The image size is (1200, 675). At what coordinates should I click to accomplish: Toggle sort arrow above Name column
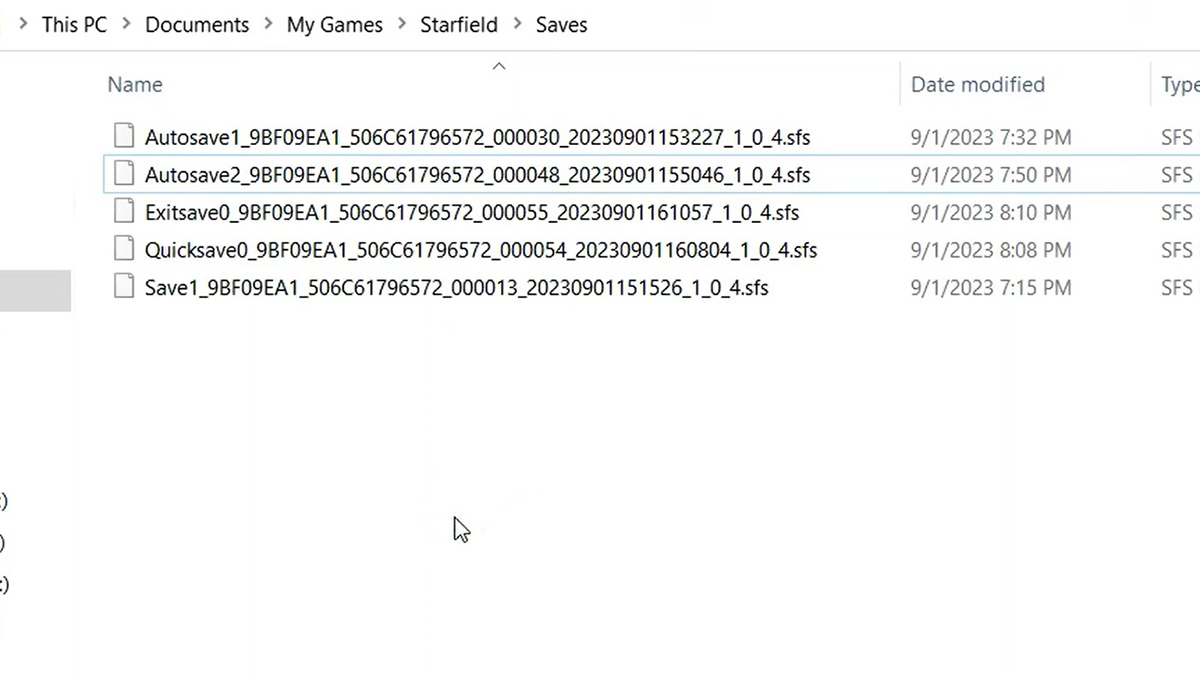(x=499, y=66)
